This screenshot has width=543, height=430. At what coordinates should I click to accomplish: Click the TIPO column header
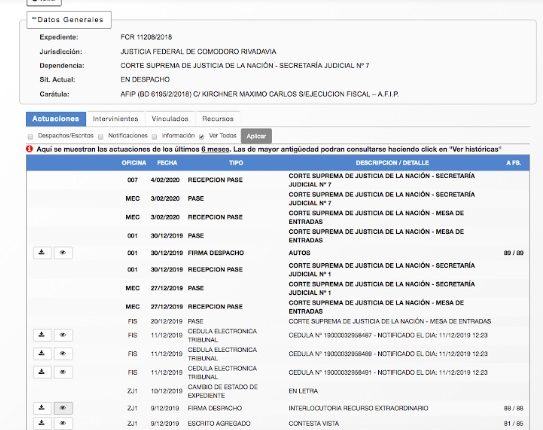[x=236, y=163]
